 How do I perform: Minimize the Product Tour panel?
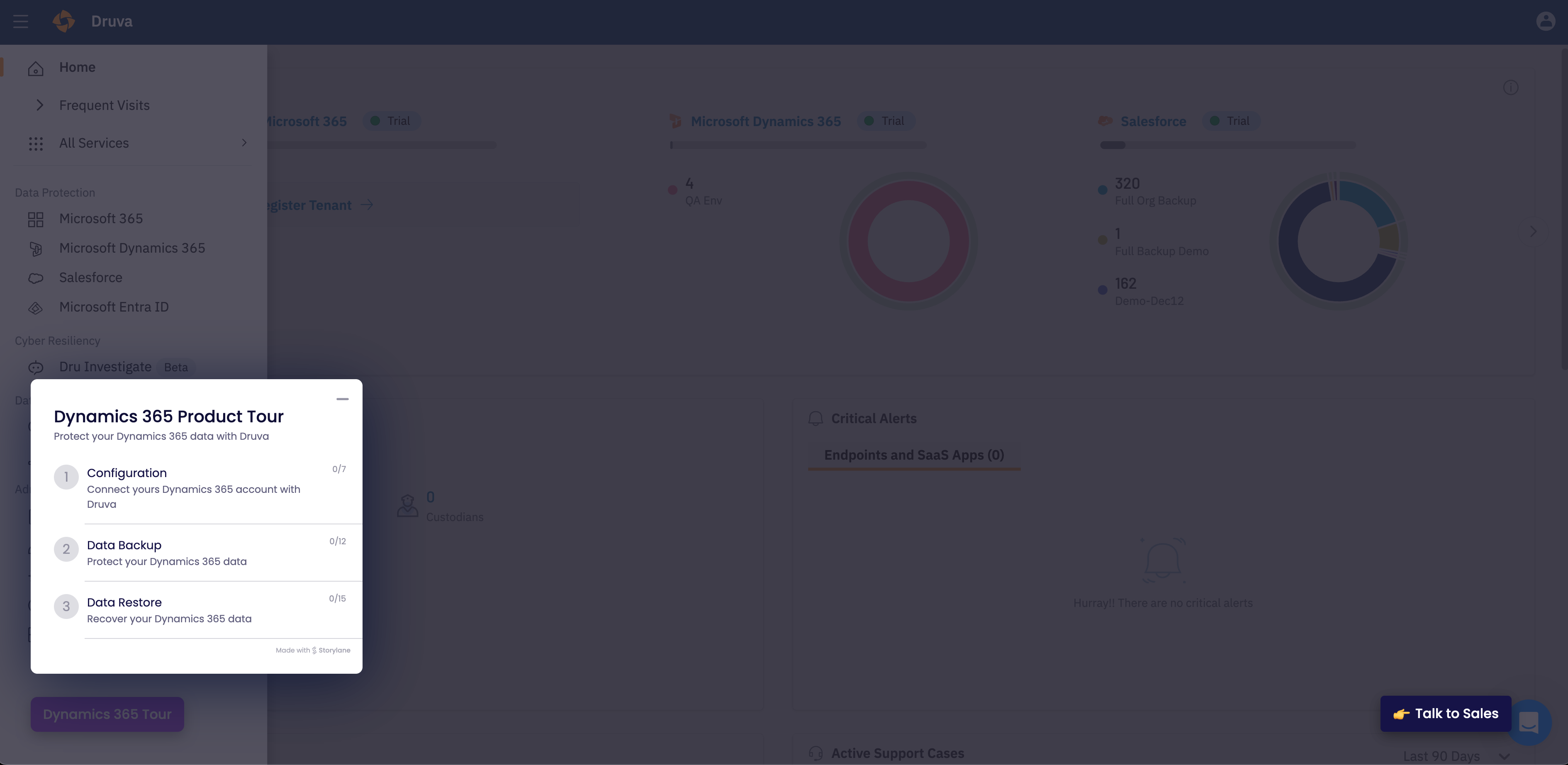click(342, 399)
